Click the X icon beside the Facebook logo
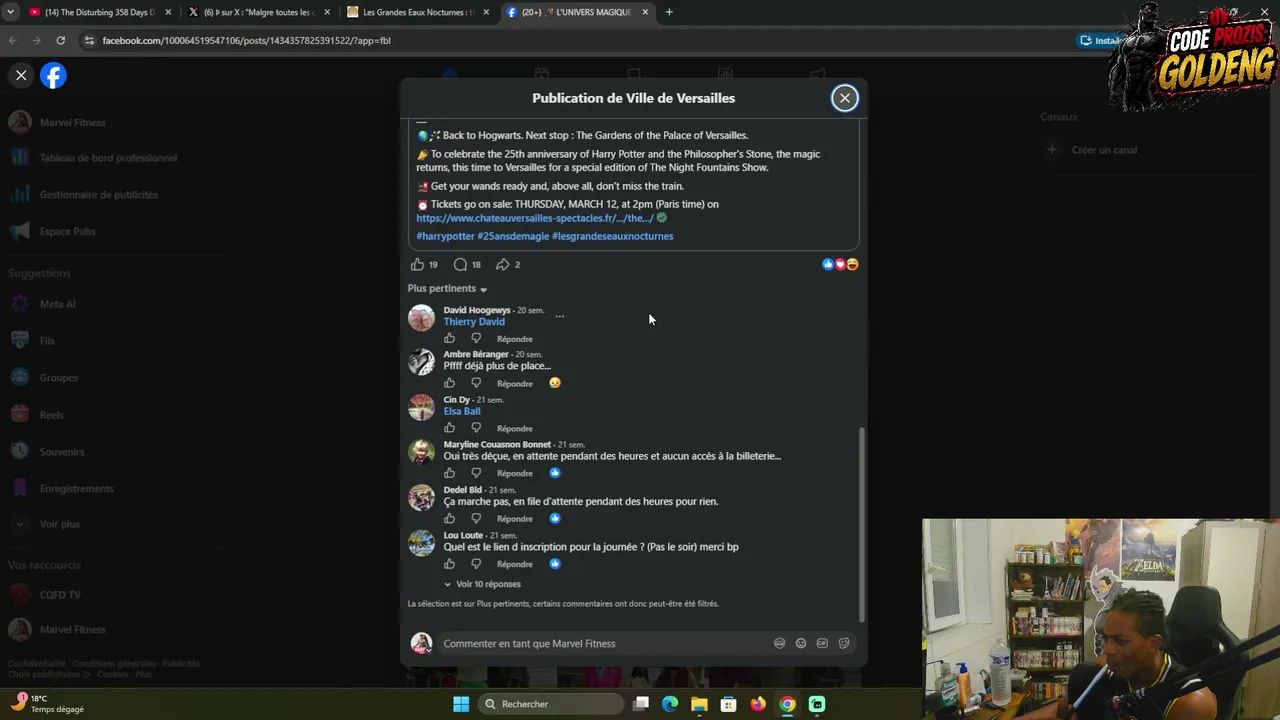 tap(21, 75)
